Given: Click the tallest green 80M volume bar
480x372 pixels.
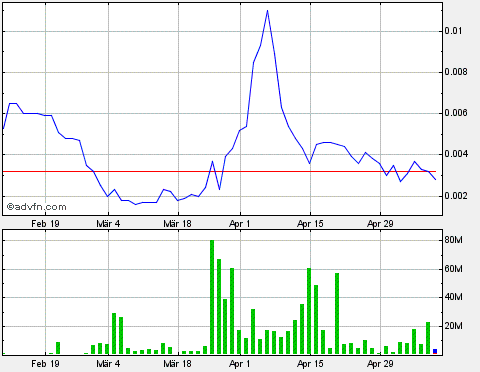Looking at the screenshot, I should coord(212,297).
